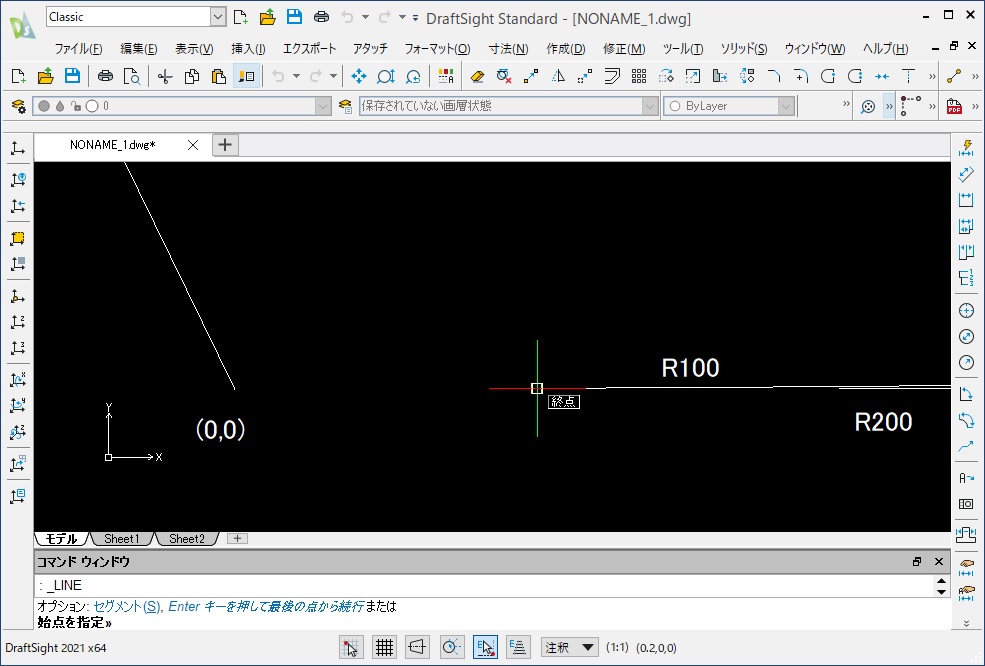This screenshot has height=666, width=985.
Task: Click the Pattern array grid icon
Action: (639, 77)
